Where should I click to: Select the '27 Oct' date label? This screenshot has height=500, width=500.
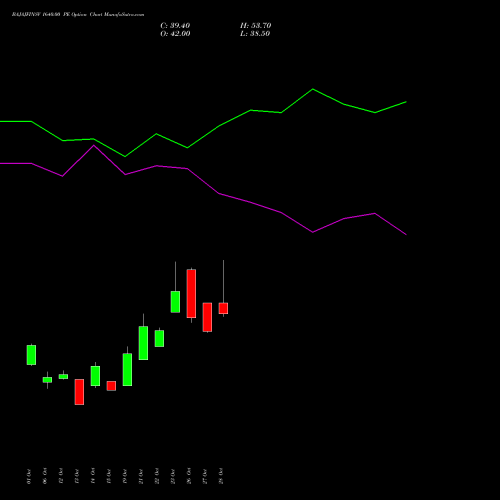coord(205,476)
